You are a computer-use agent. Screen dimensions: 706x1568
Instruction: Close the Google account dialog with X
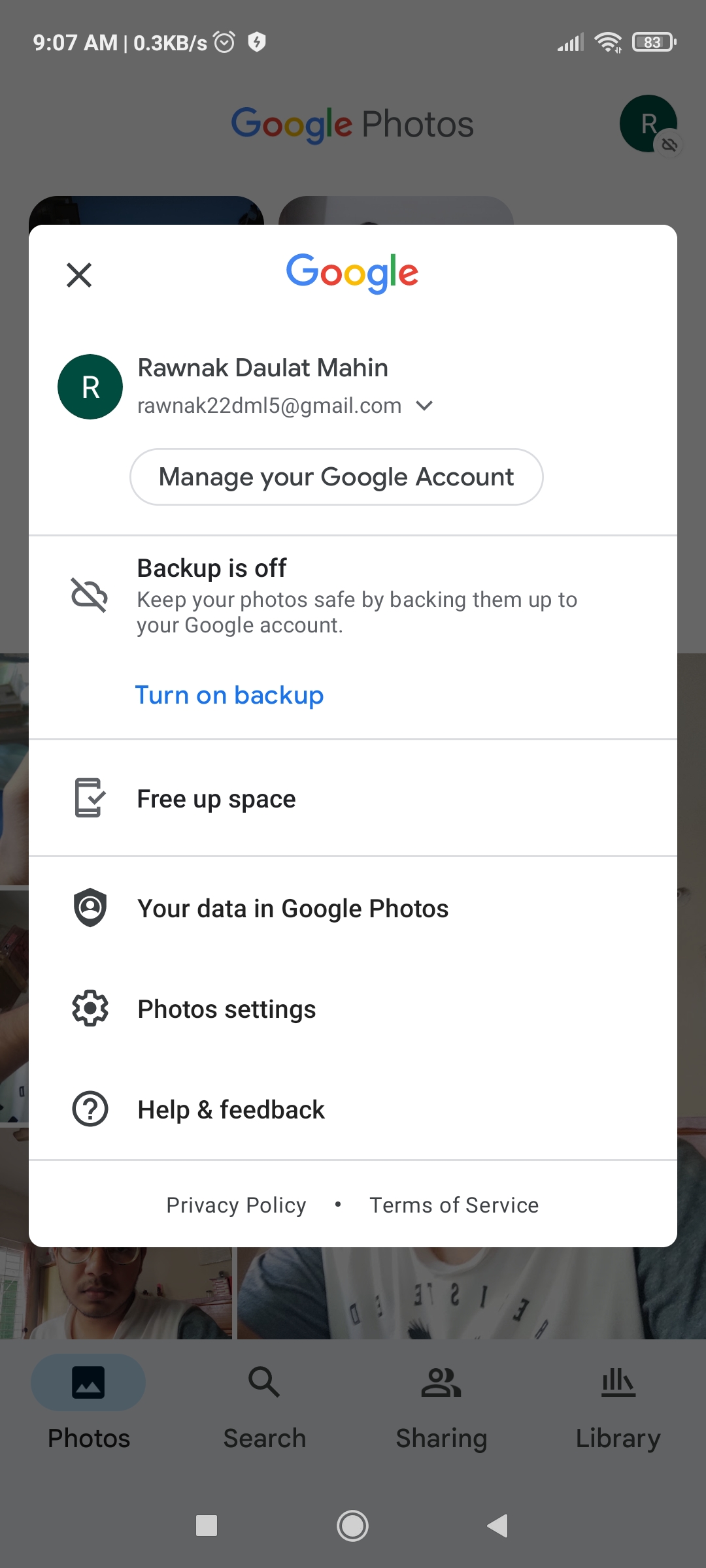point(79,275)
